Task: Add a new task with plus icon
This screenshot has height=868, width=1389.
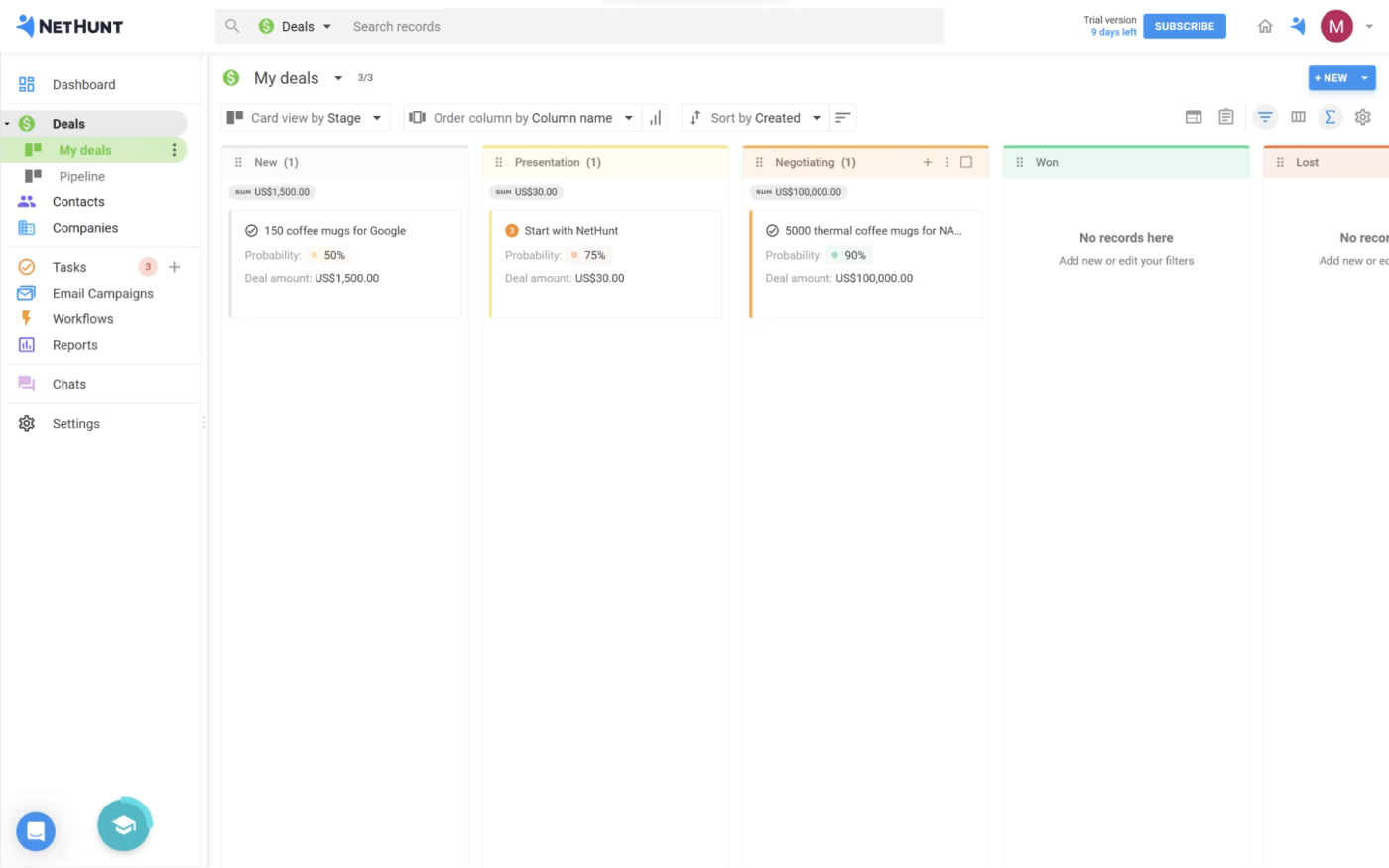Action: click(175, 267)
